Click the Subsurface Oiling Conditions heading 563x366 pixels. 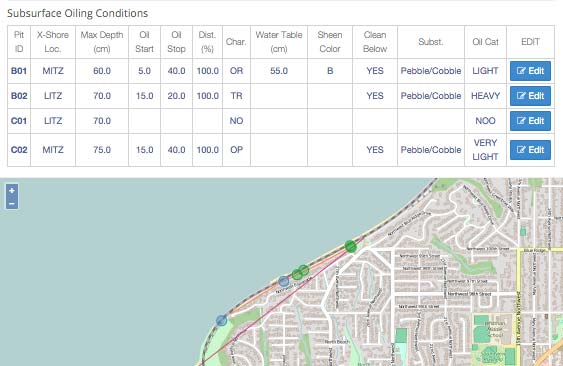click(78, 13)
